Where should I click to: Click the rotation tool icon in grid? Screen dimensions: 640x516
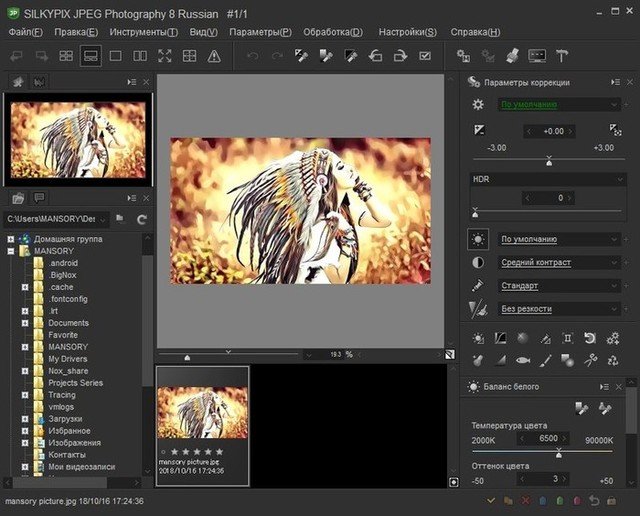click(590, 339)
